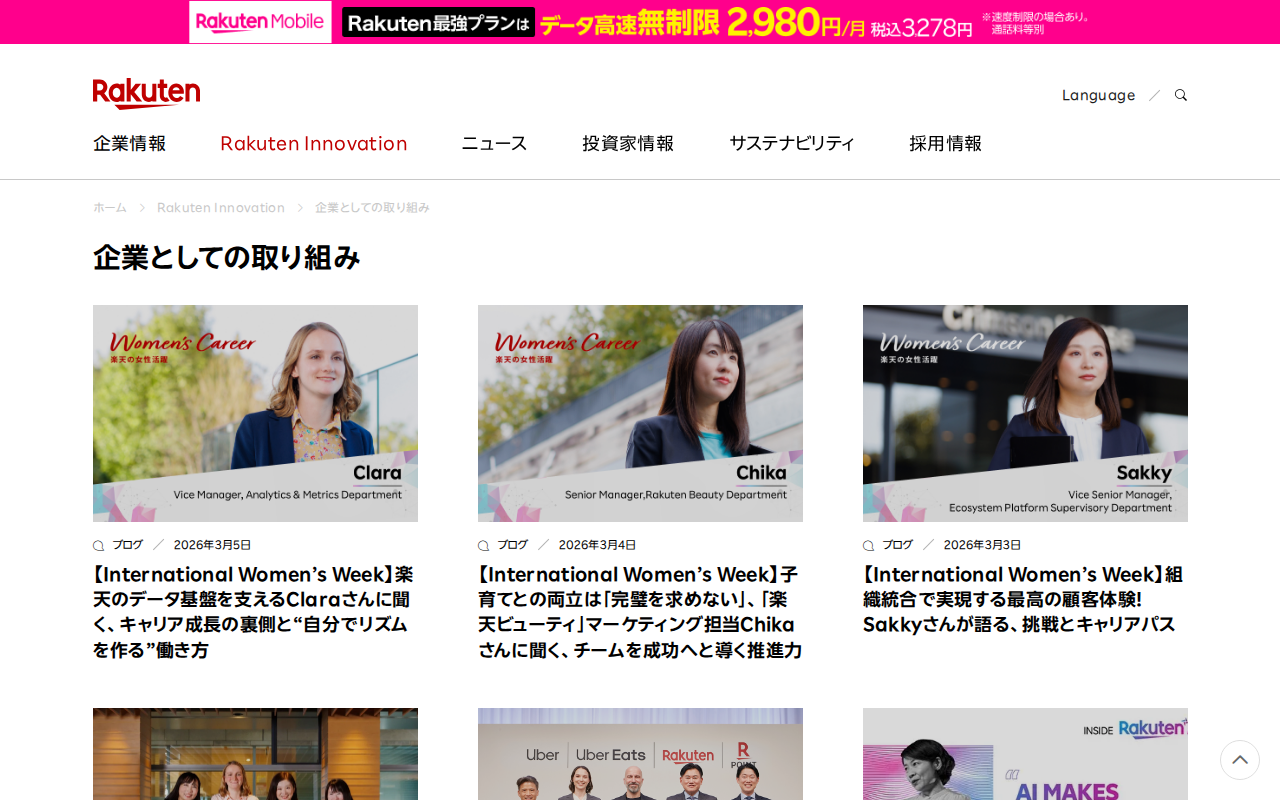This screenshot has width=1280, height=800.
Task: Click the date 2026年3月3日
Action: (982, 545)
